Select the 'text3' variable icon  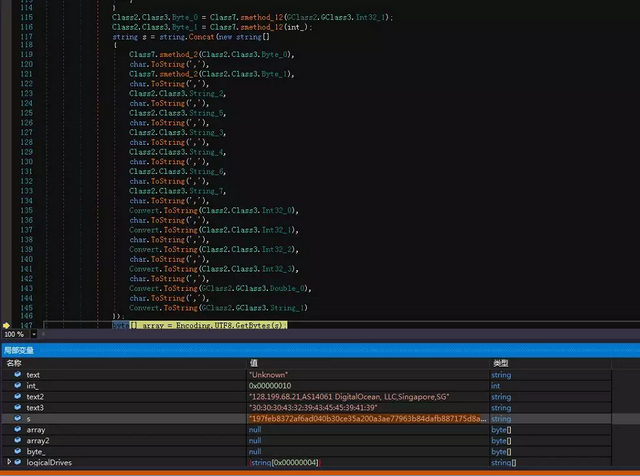pos(18,407)
